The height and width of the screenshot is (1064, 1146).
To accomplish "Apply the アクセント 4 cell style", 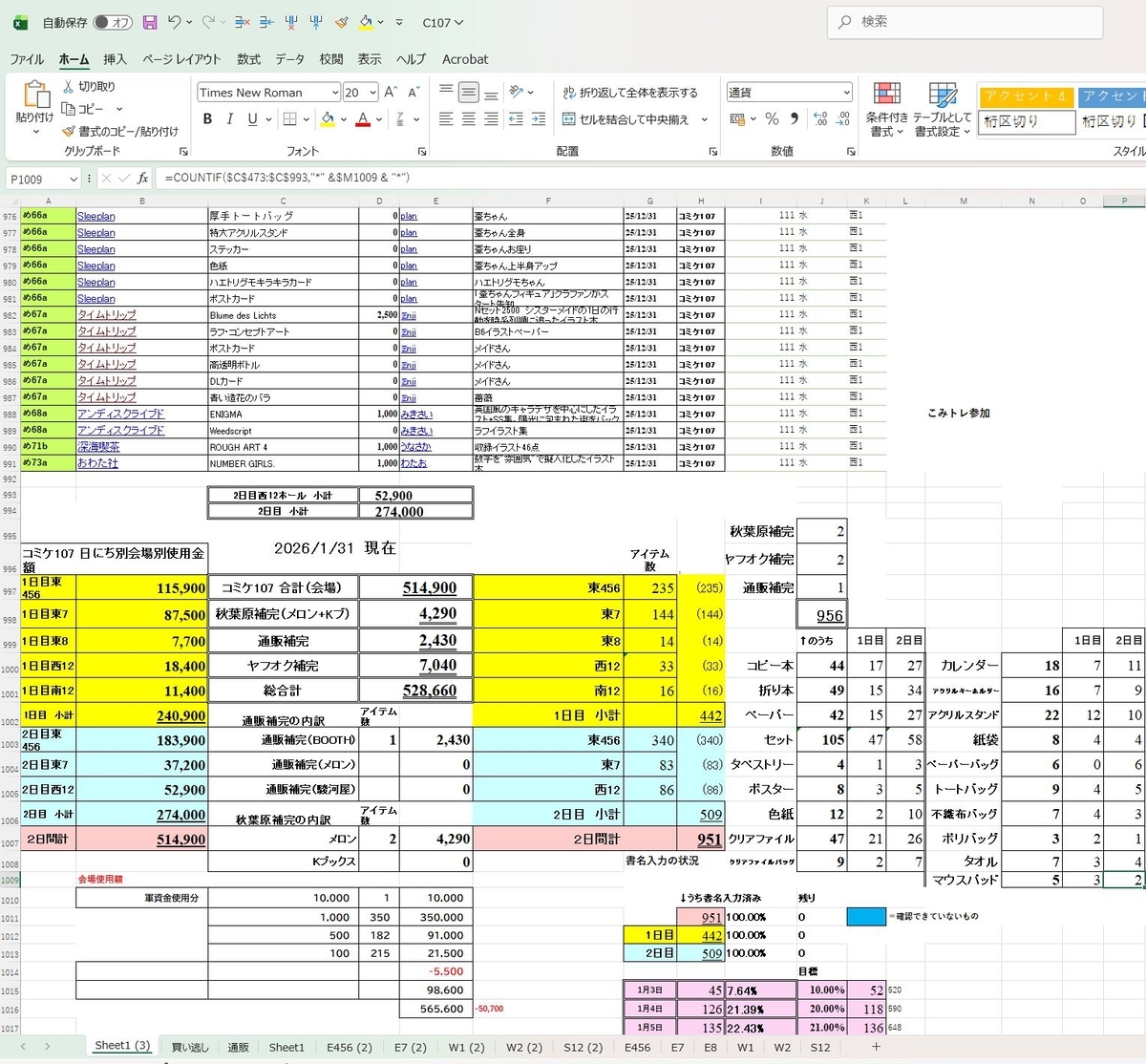I will click(x=1026, y=96).
